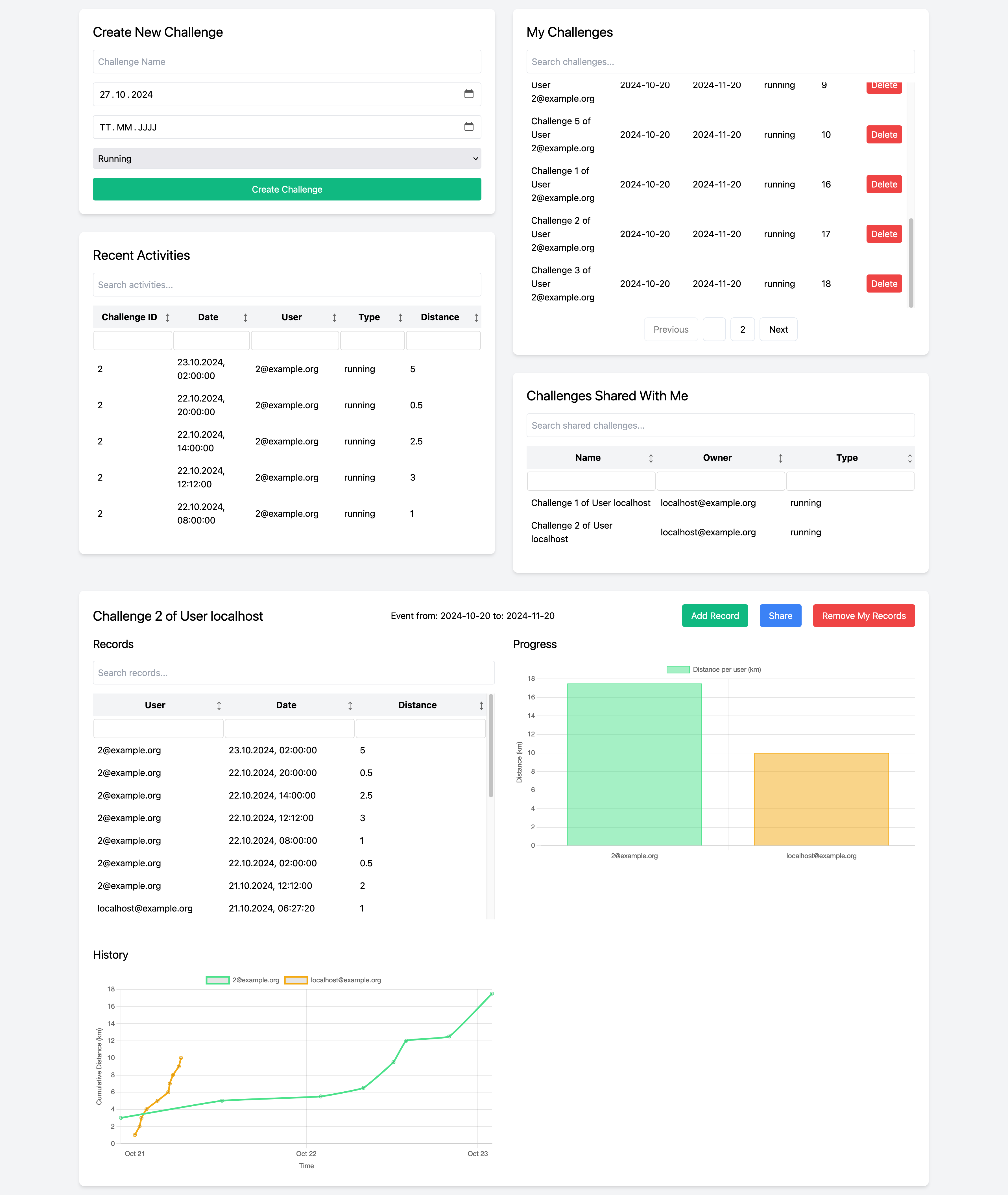Screen dimensions: 1008x1195
Task: Sort shared challenges by Name
Action: click(x=651, y=458)
